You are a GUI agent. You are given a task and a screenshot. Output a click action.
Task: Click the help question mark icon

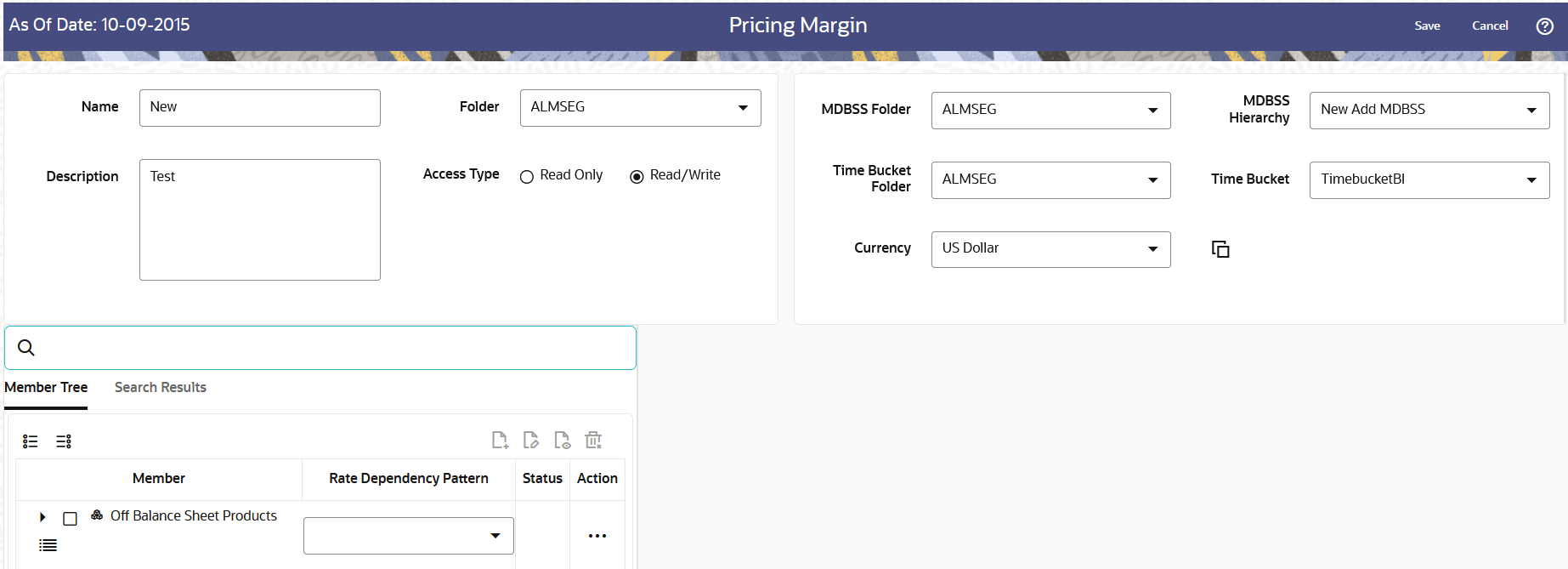(1544, 26)
